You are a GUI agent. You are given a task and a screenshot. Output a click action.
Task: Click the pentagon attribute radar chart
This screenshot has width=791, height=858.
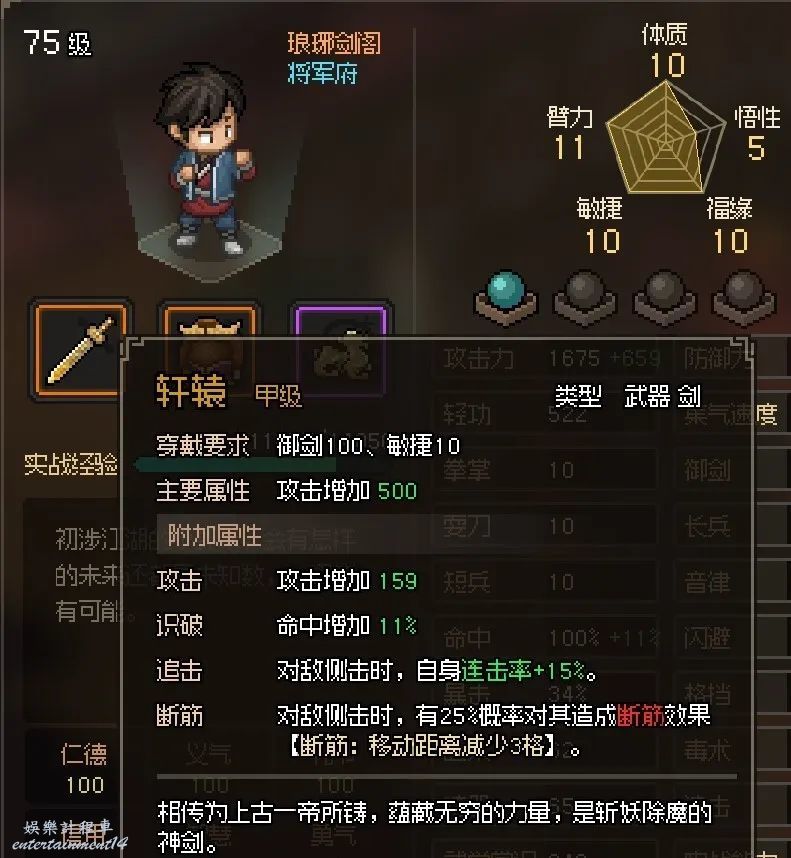pos(665,138)
